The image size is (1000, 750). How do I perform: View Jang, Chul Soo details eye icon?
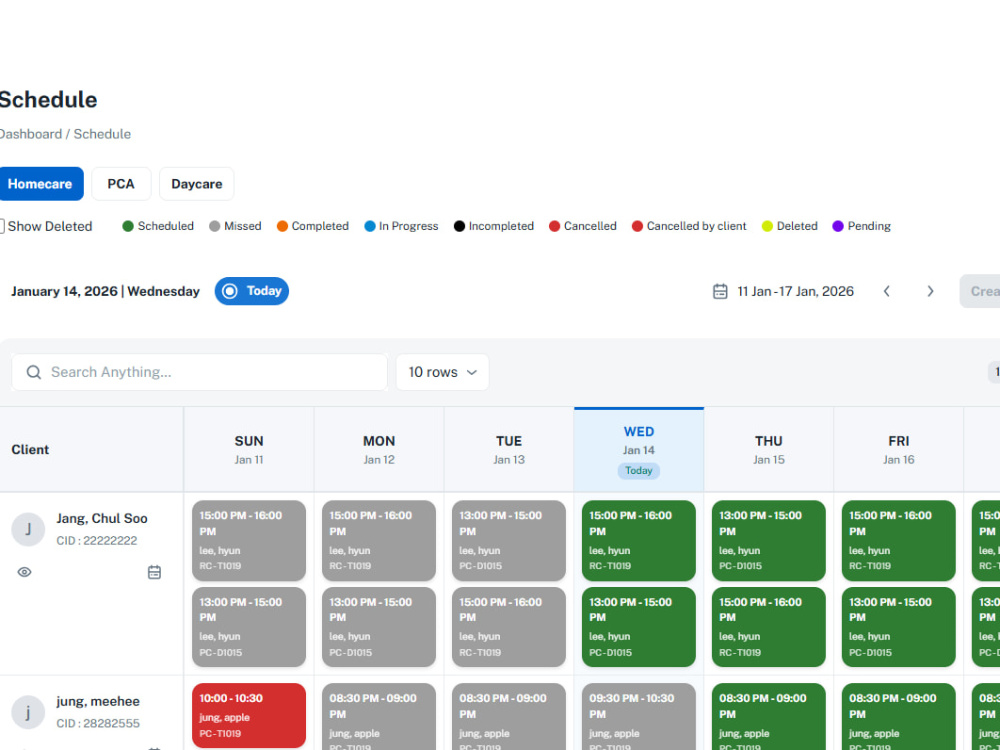coord(24,572)
